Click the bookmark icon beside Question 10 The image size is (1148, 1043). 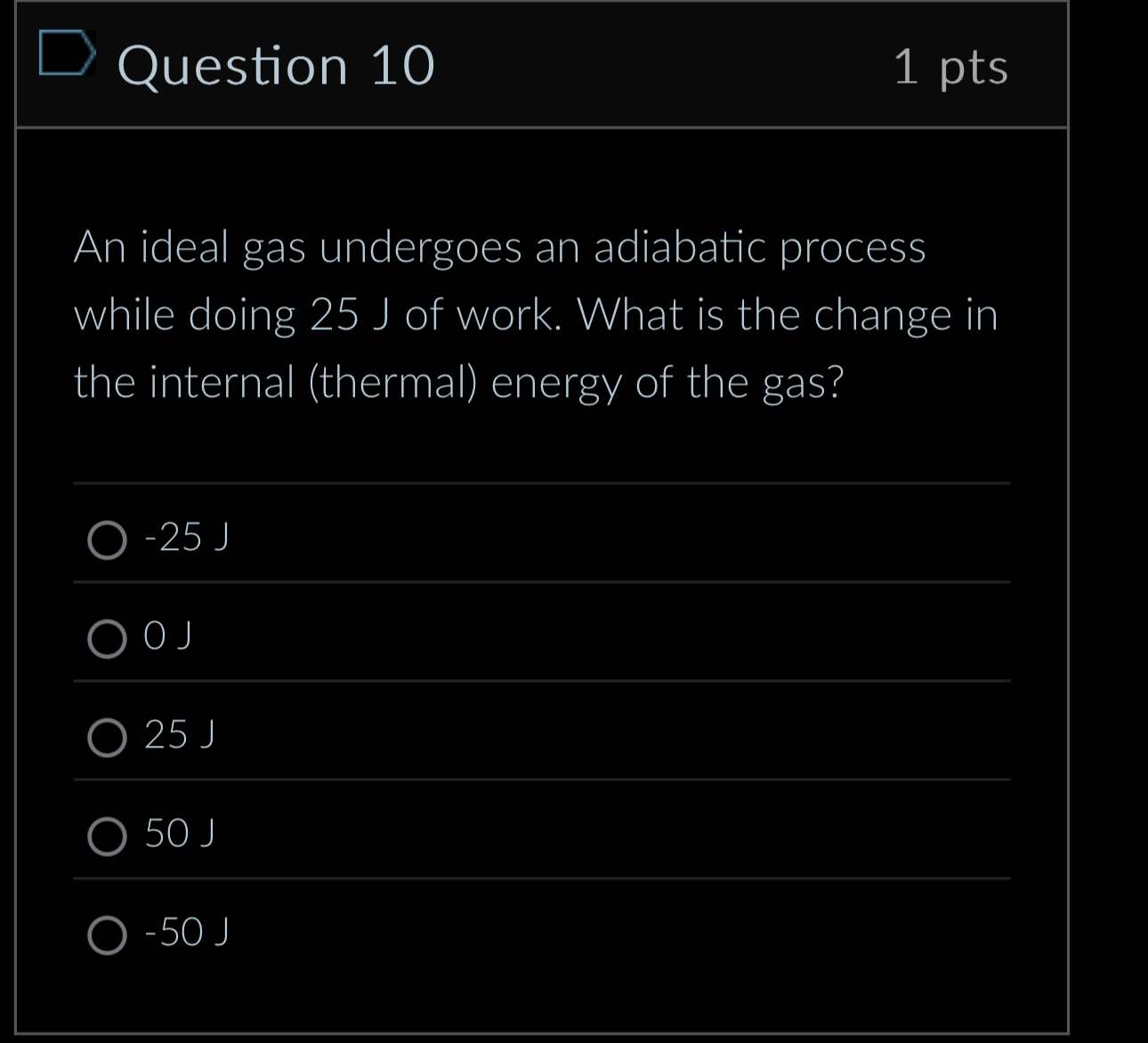click(68, 58)
